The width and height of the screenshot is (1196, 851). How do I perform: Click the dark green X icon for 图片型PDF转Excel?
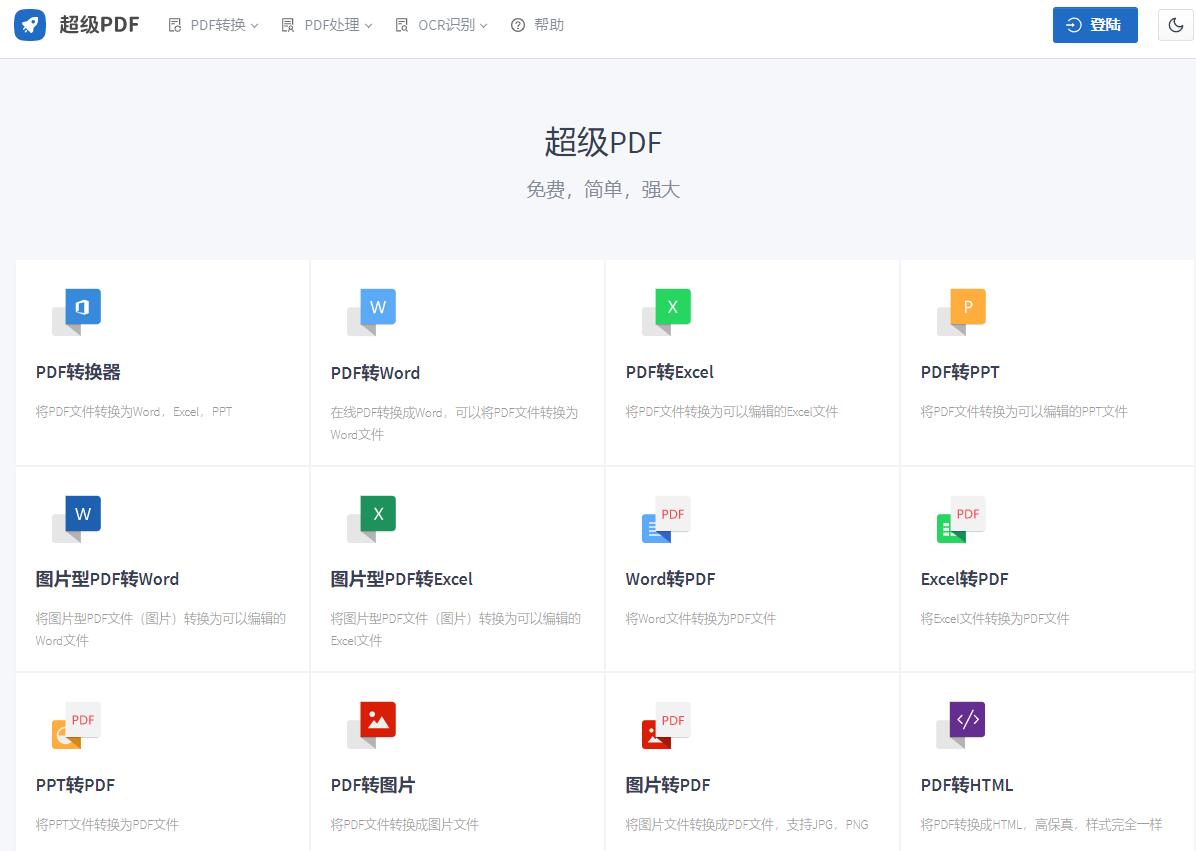pos(371,519)
